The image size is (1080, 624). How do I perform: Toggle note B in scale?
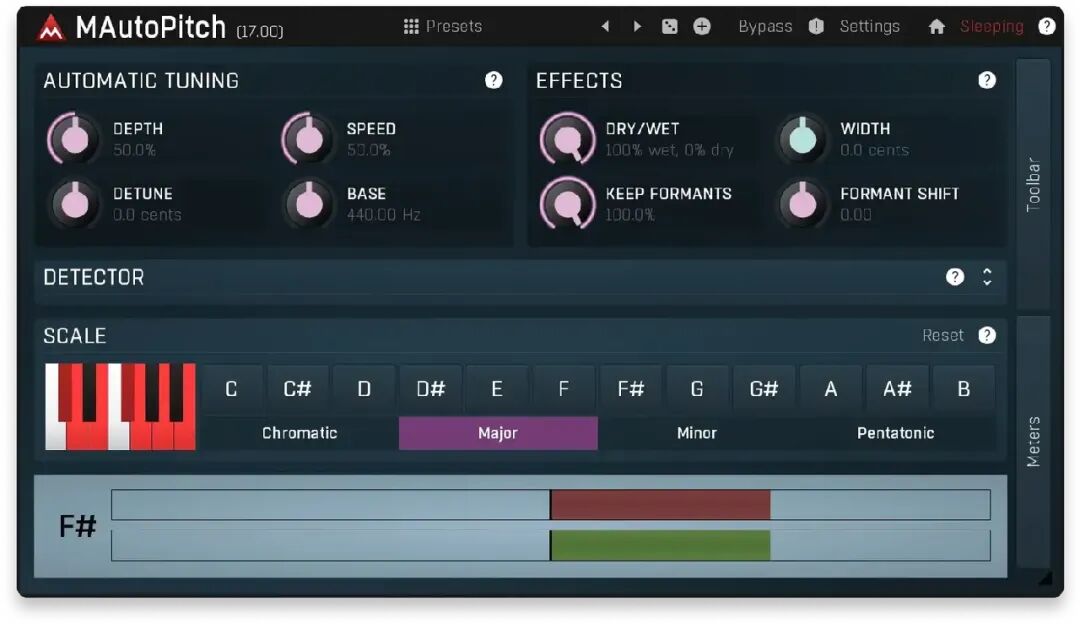click(x=964, y=389)
